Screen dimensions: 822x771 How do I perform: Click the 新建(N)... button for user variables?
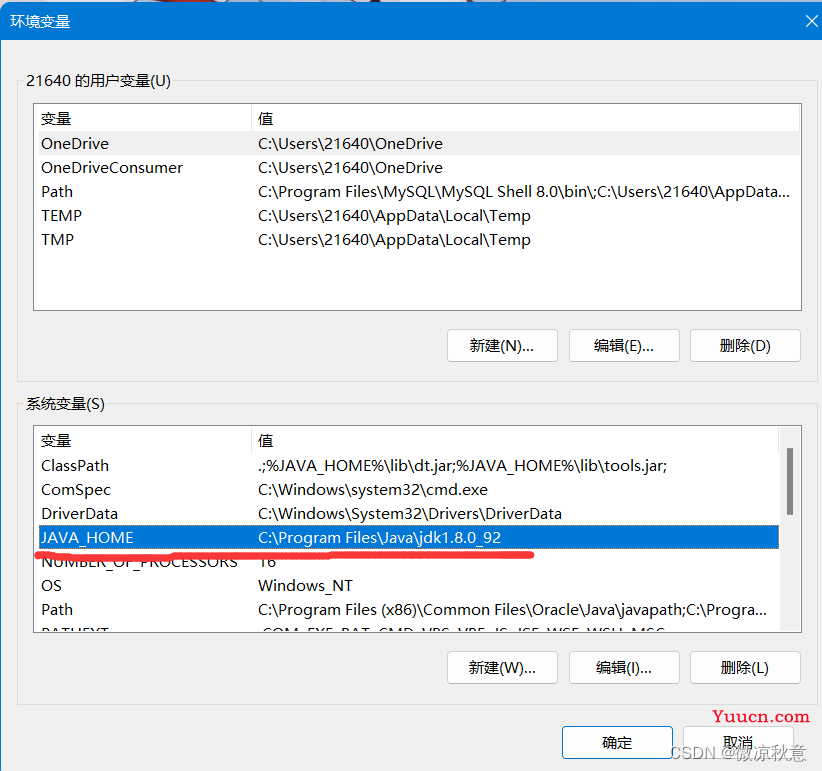click(502, 345)
